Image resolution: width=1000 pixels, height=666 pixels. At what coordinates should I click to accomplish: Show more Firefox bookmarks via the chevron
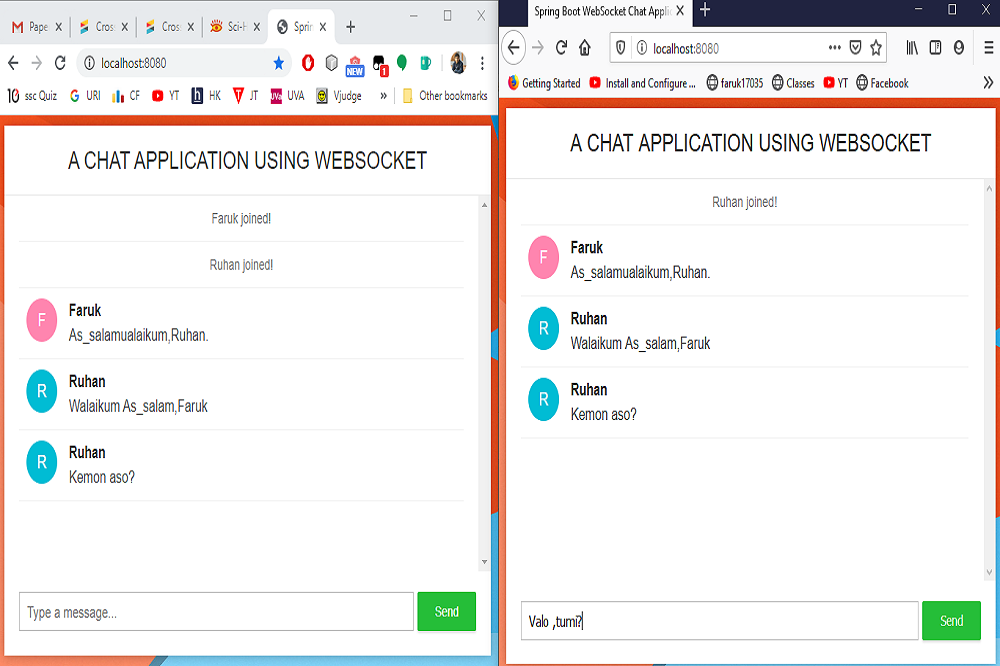988,83
